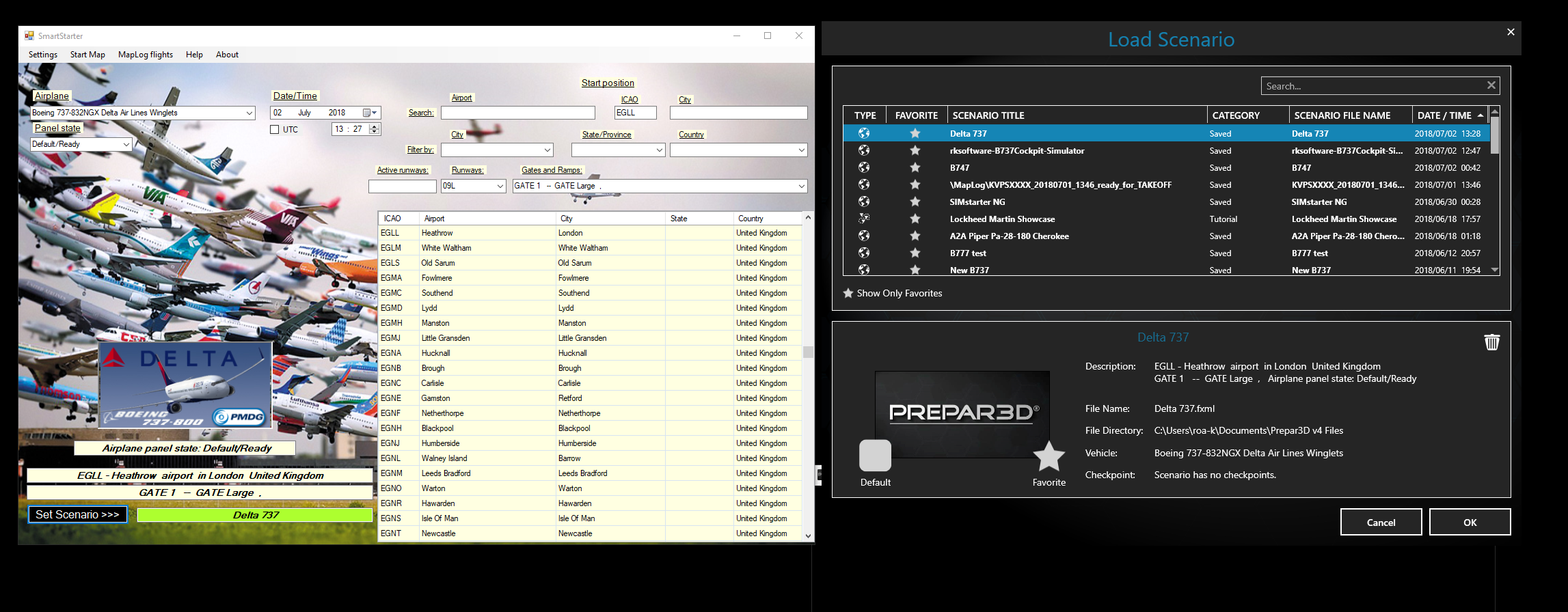The image size is (1568, 612).
Task: Open the State/Province filter dropdown
Action: (x=660, y=150)
